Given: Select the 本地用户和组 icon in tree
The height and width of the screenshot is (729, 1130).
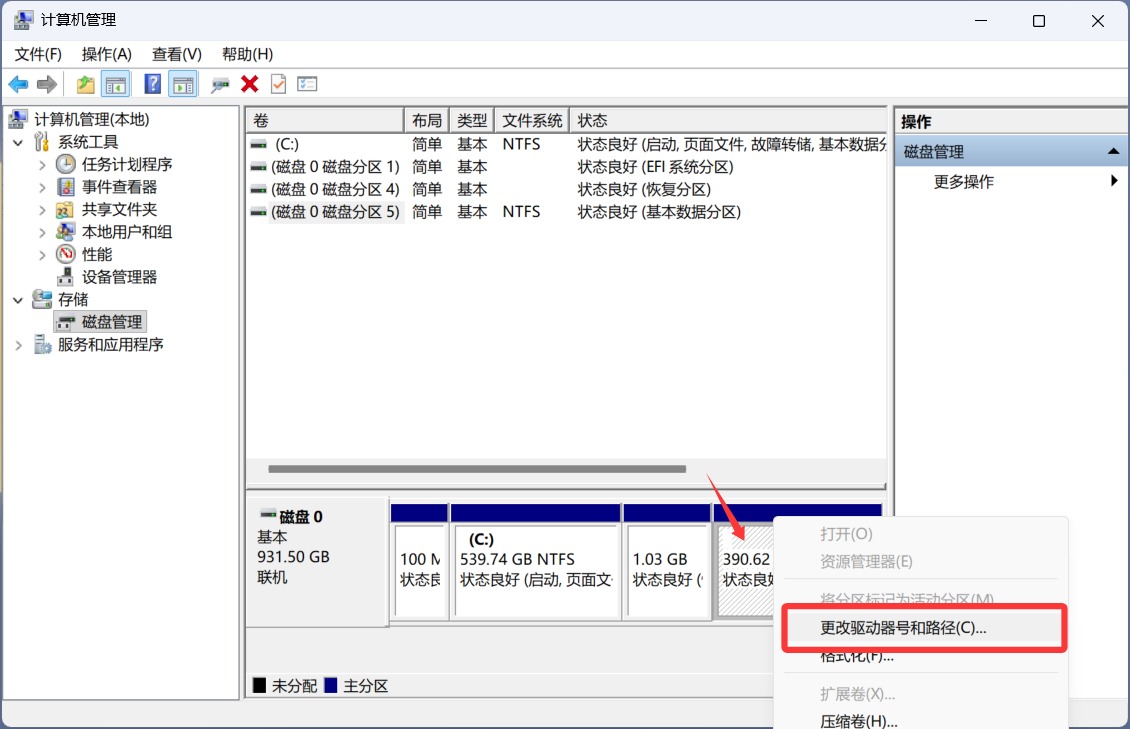Looking at the screenshot, I should tap(66, 232).
